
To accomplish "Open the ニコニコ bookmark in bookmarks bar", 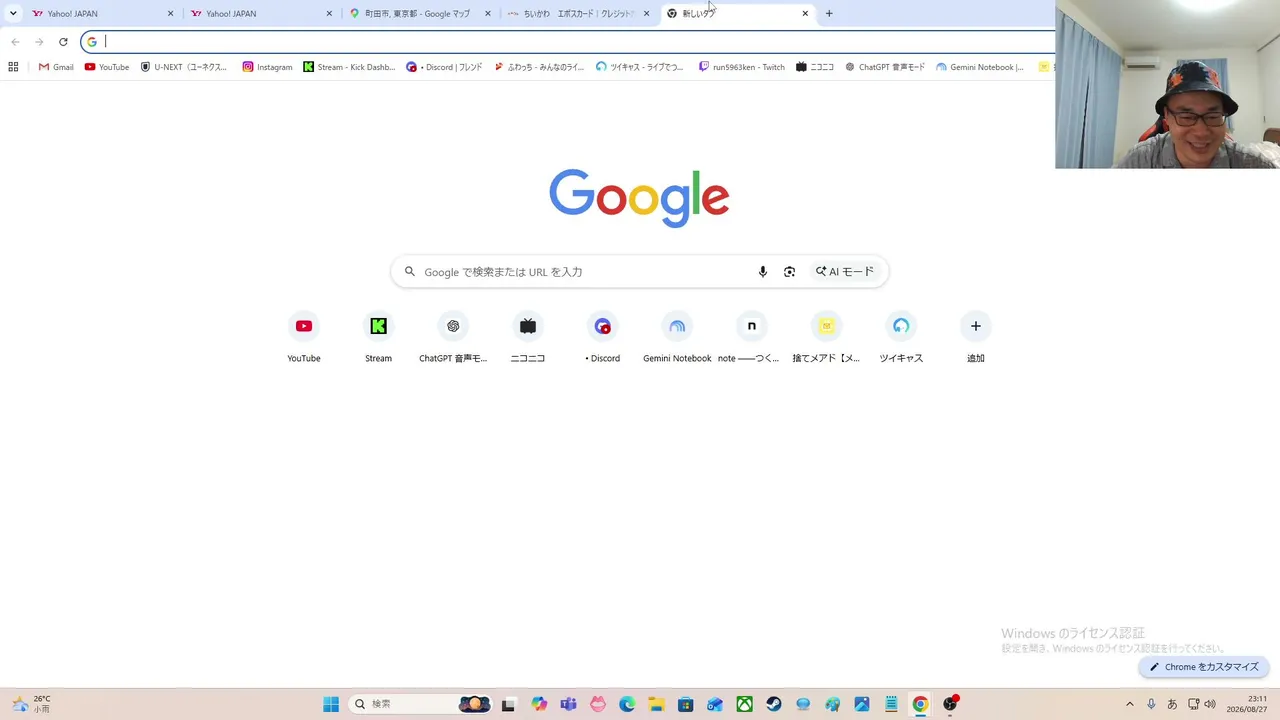I will point(815,67).
